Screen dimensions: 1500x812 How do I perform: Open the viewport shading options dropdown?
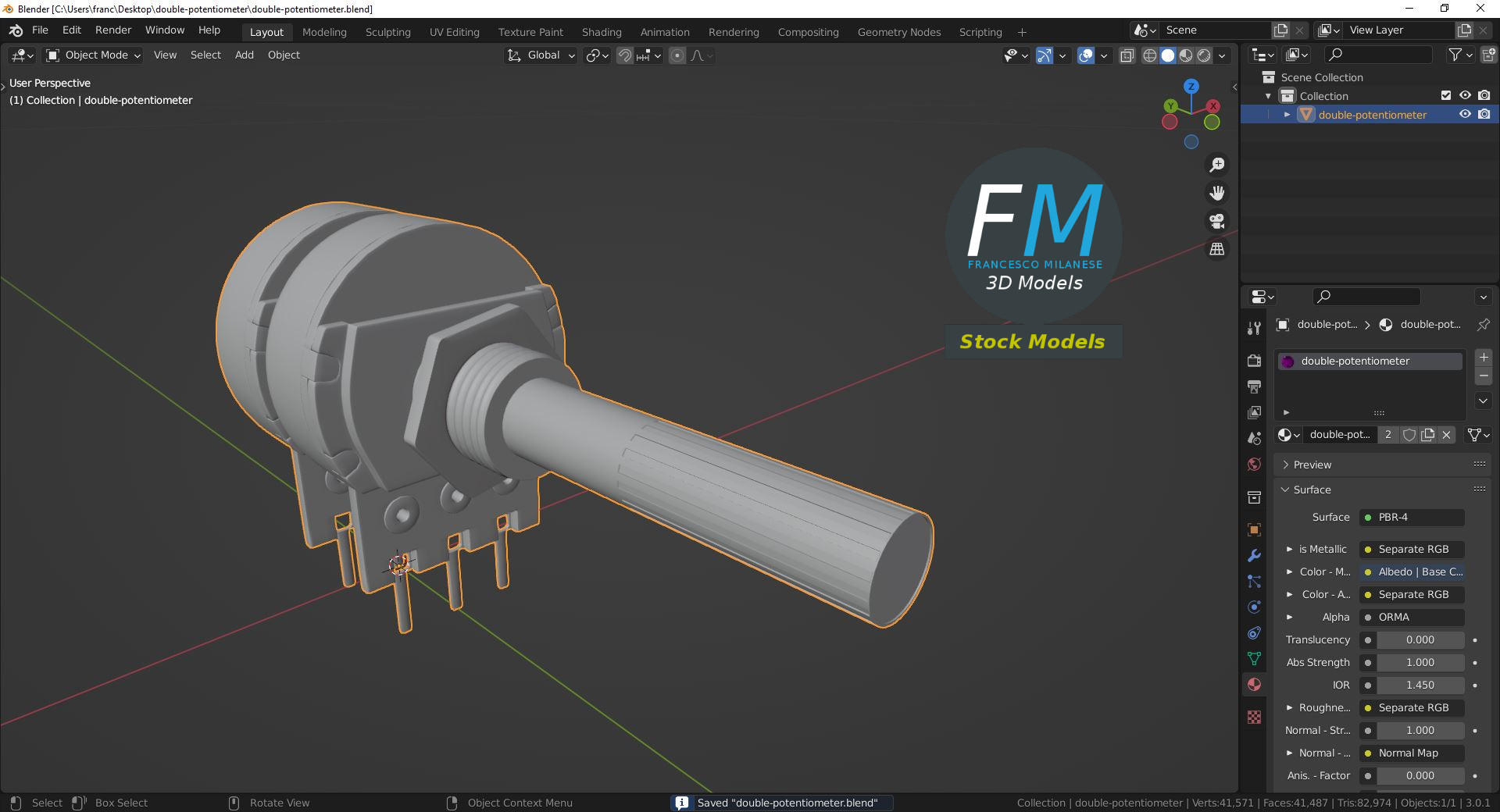tap(1222, 55)
